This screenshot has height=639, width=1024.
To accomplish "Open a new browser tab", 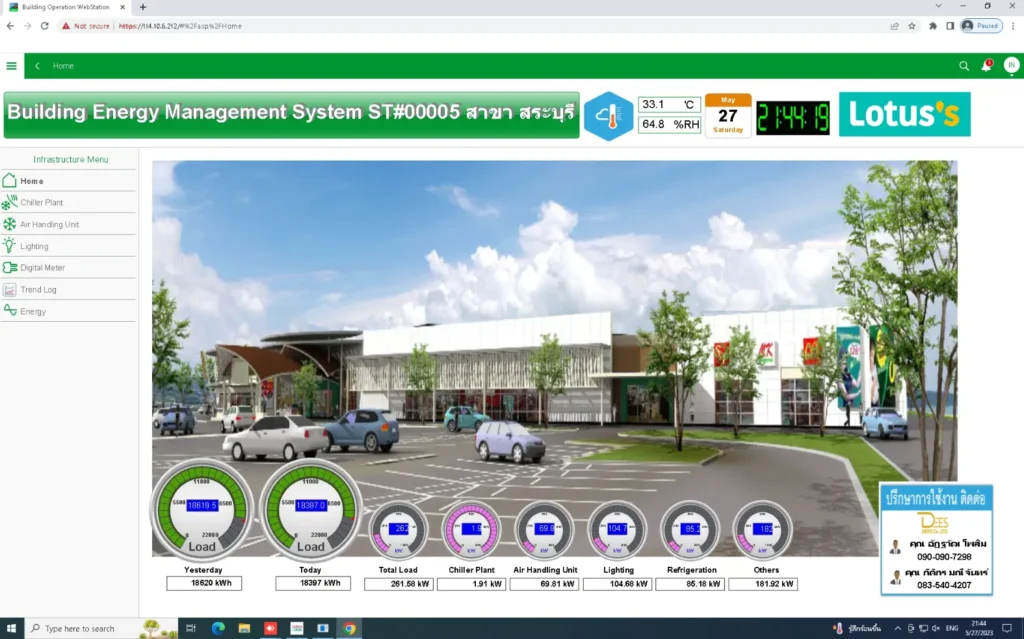I will click(143, 7).
